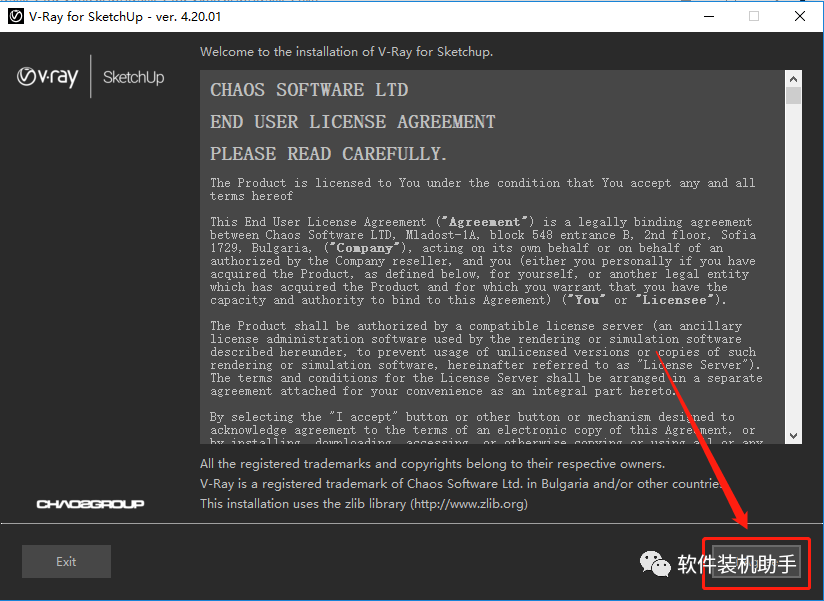Click the V-Ray logo in the sidebar

tap(47, 77)
